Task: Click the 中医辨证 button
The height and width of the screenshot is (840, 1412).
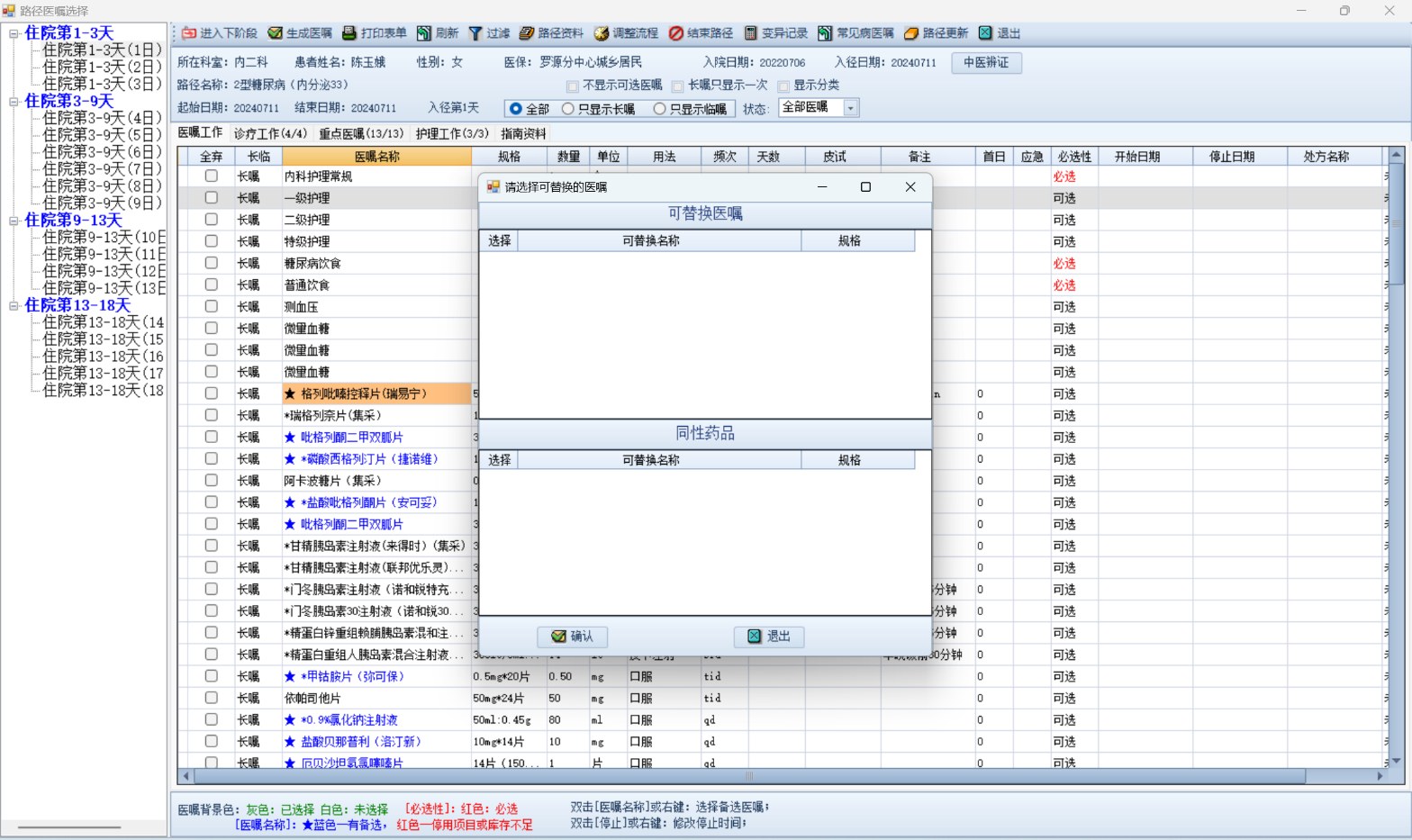Action: (x=986, y=63)
